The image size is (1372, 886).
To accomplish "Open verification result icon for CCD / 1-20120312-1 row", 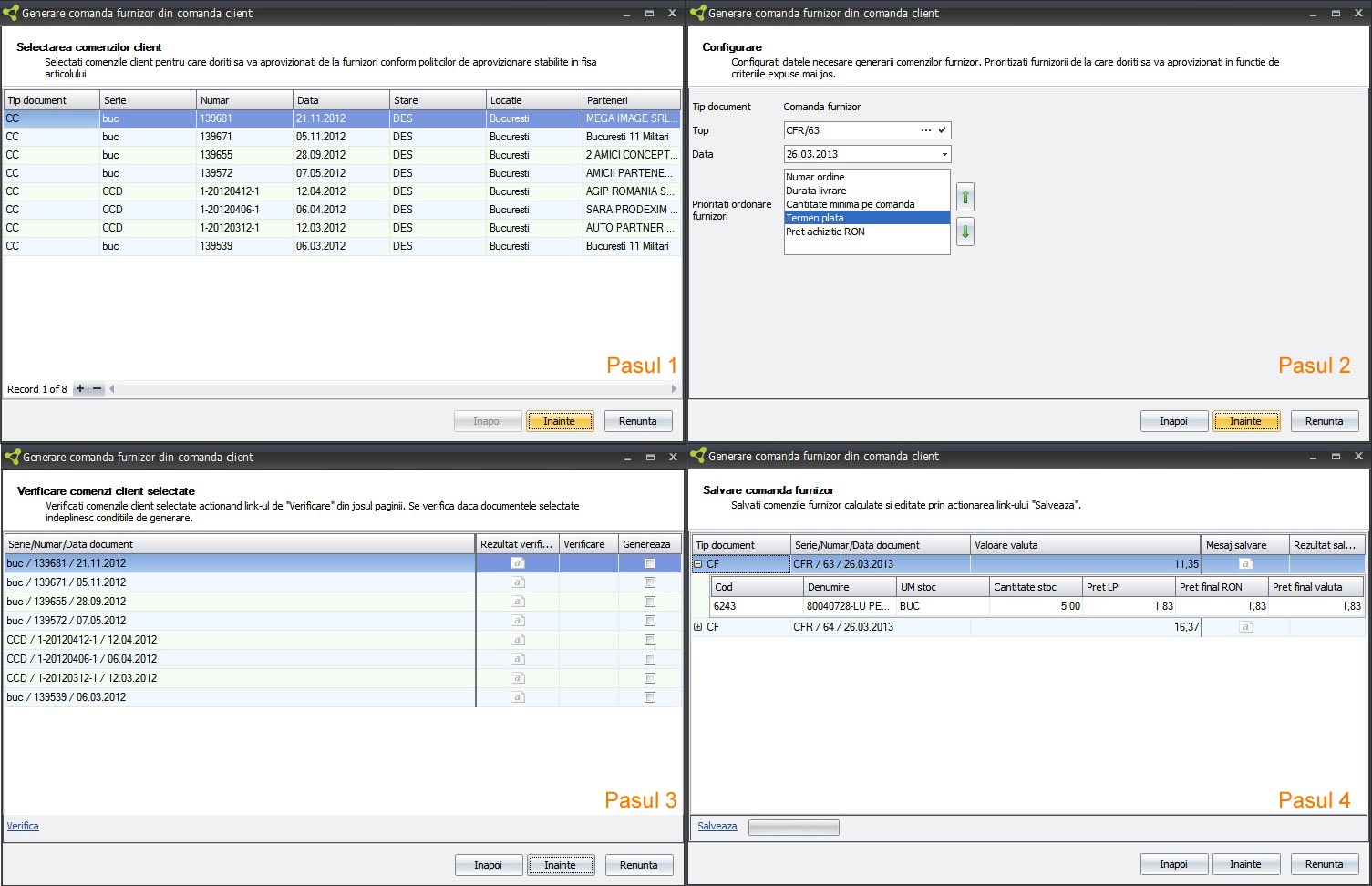I will (518, 678).
